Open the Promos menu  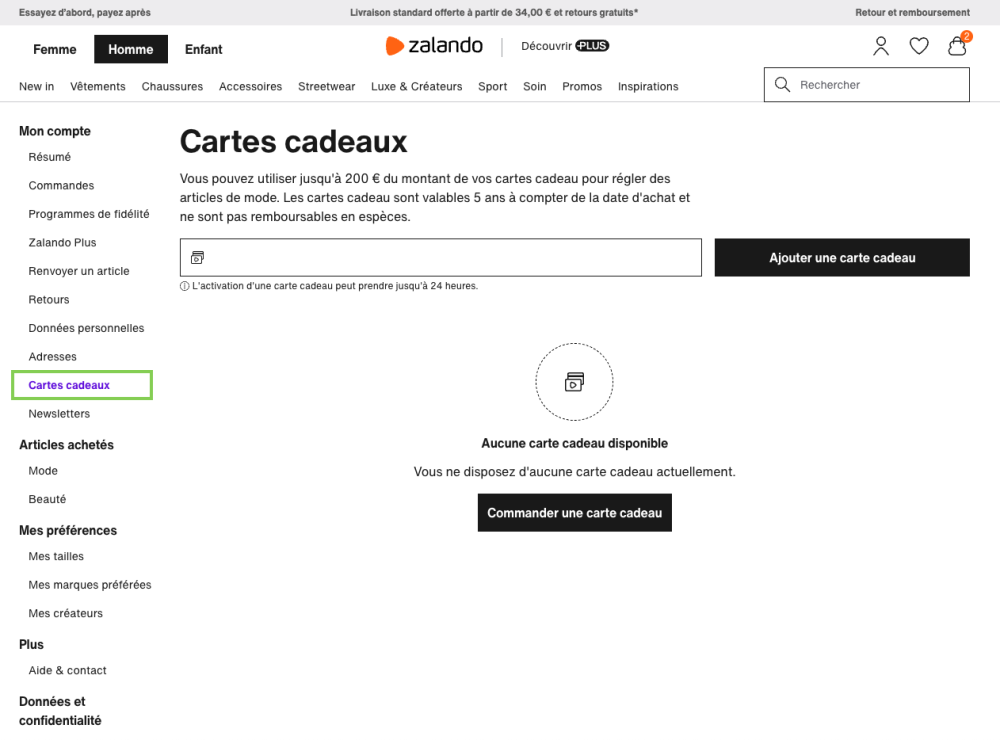(582, 87)
